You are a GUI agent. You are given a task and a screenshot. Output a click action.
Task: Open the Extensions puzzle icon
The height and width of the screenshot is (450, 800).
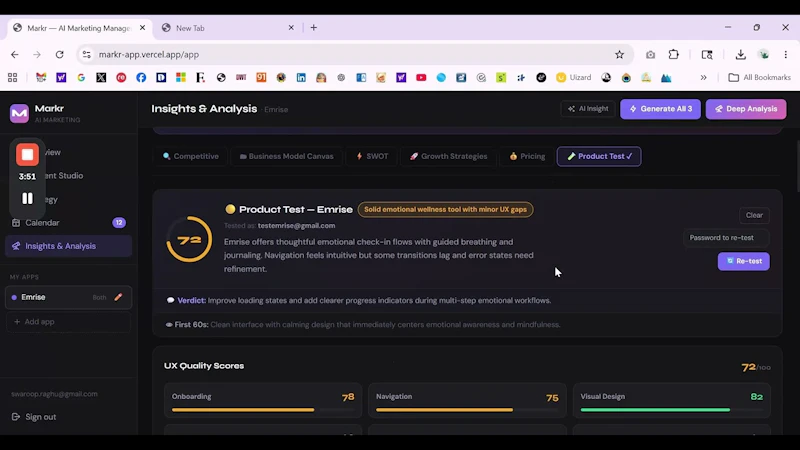[x=673, y=55]
